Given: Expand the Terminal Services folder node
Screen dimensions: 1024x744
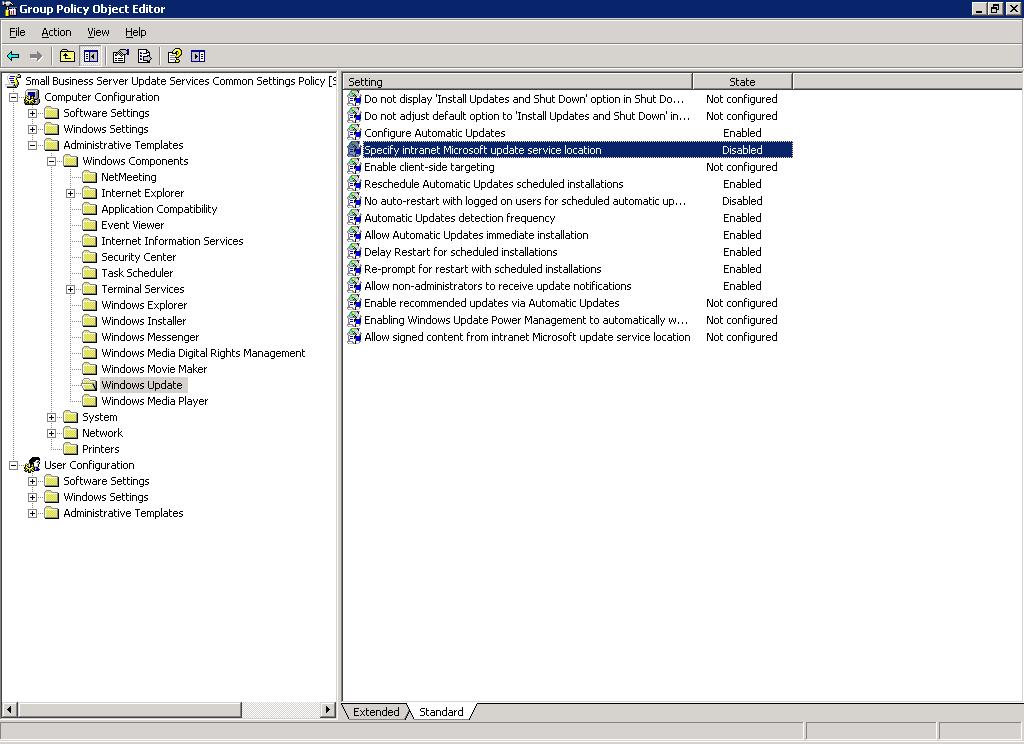Looking at the screenshot, I should (x=71, y=289).
